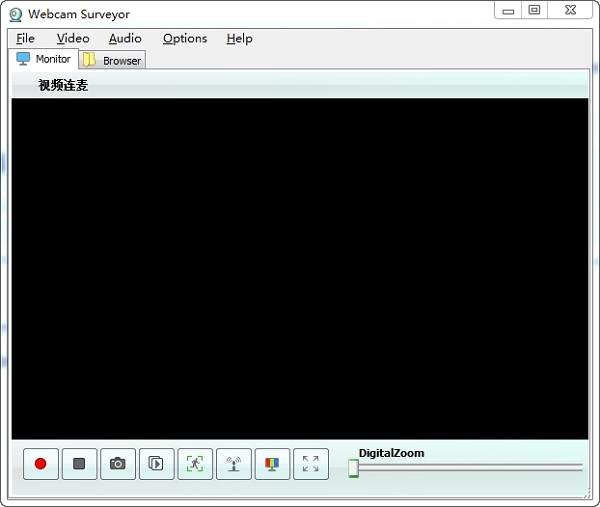Open the Options menu
The image size is (600, 507).
click(185, 39)
